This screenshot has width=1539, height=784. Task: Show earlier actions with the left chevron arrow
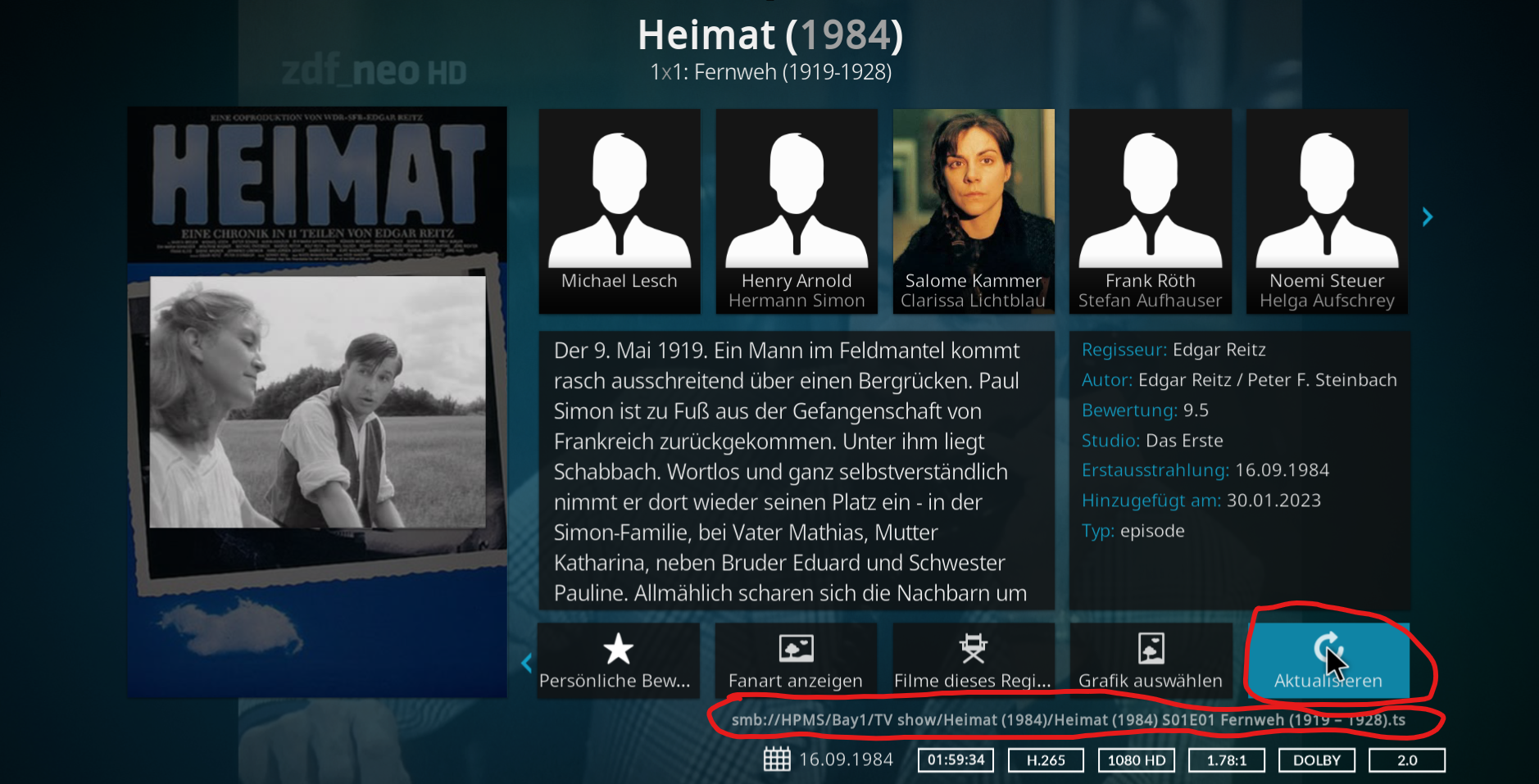coord(527,663)
